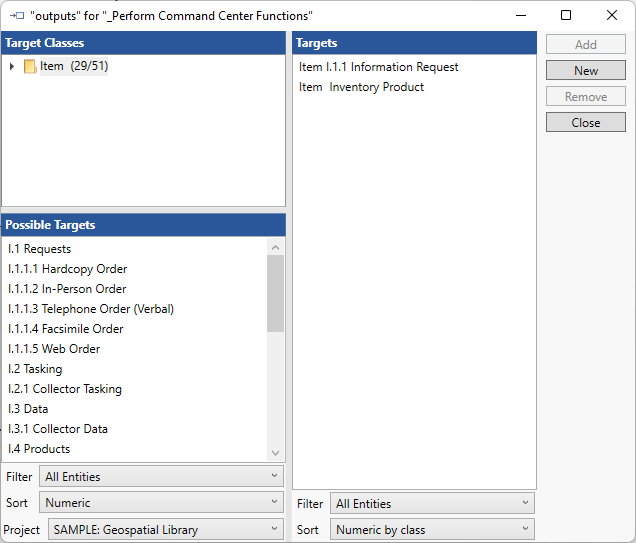
Task: Select I.1.1.5 Web Order entry
Action: tap(54, 349)
